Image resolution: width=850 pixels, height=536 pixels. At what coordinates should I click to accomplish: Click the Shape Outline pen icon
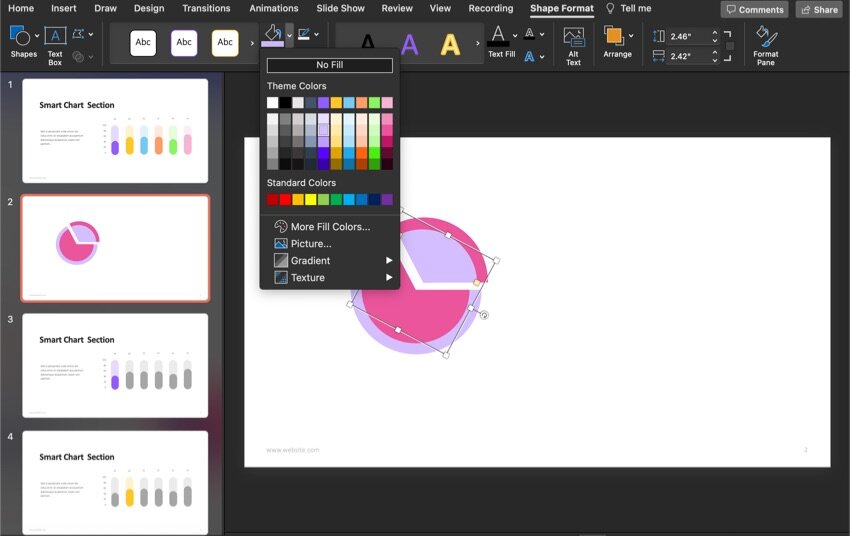tap(302, 35)
